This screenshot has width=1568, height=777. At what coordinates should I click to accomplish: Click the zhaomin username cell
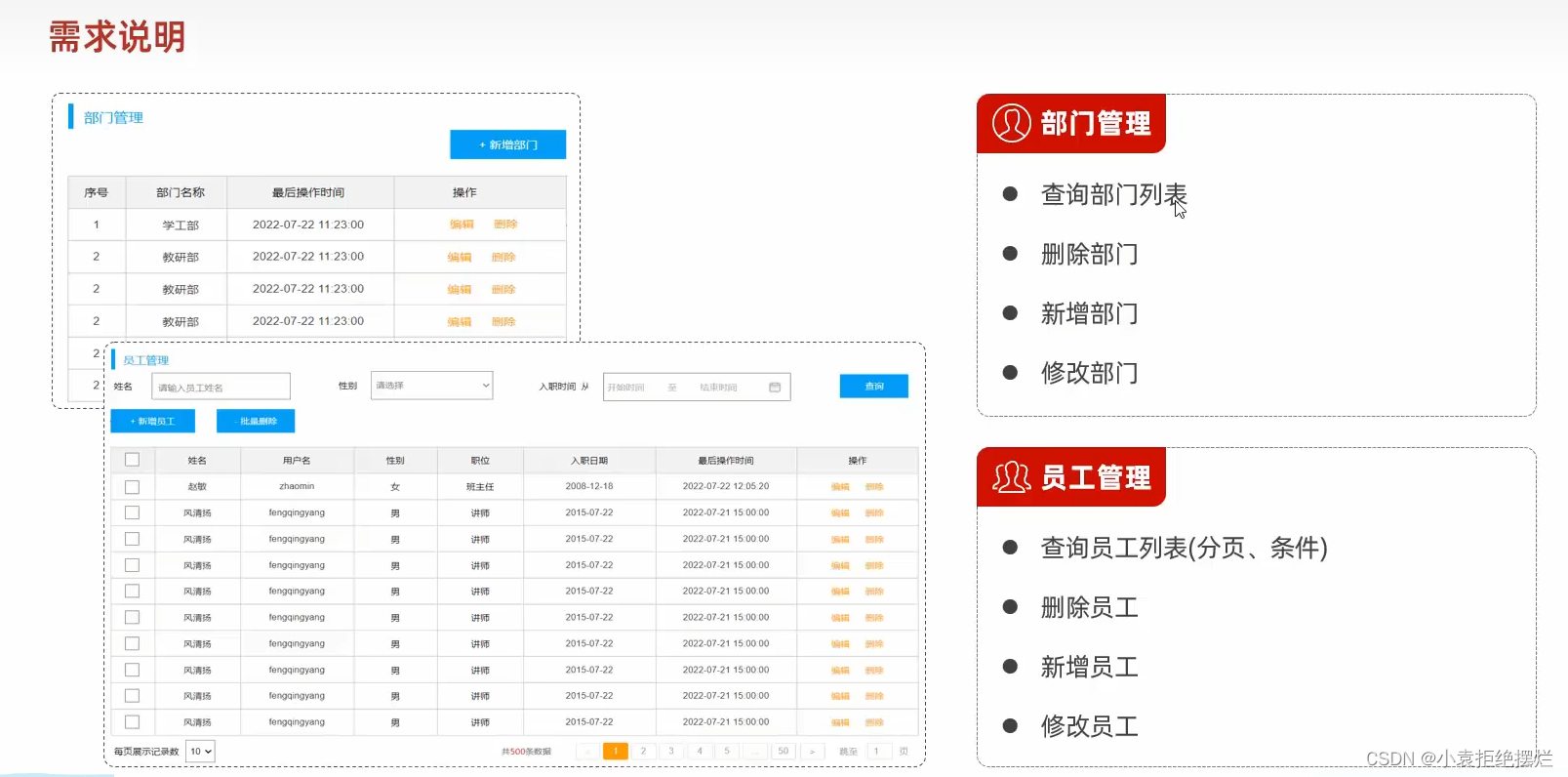[x=297, y=486]
